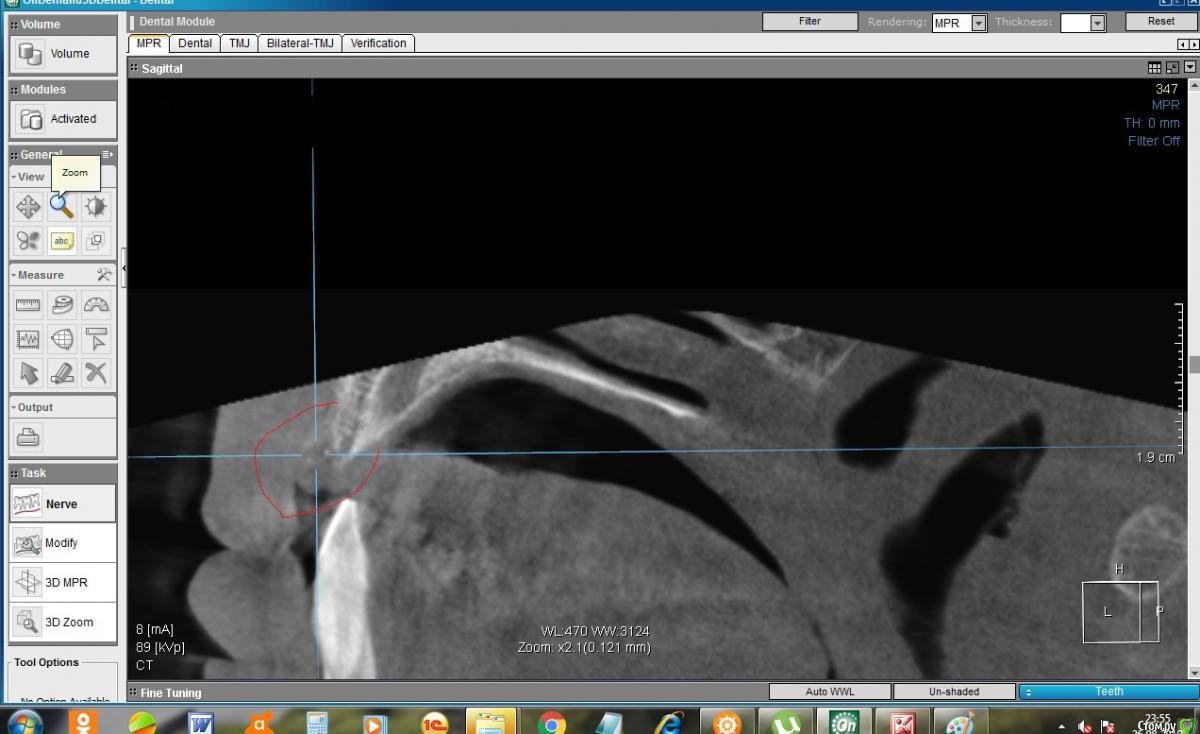The image size is (1200, 734).
Task: Click the printer icon under Output
Action: point(28,437)
